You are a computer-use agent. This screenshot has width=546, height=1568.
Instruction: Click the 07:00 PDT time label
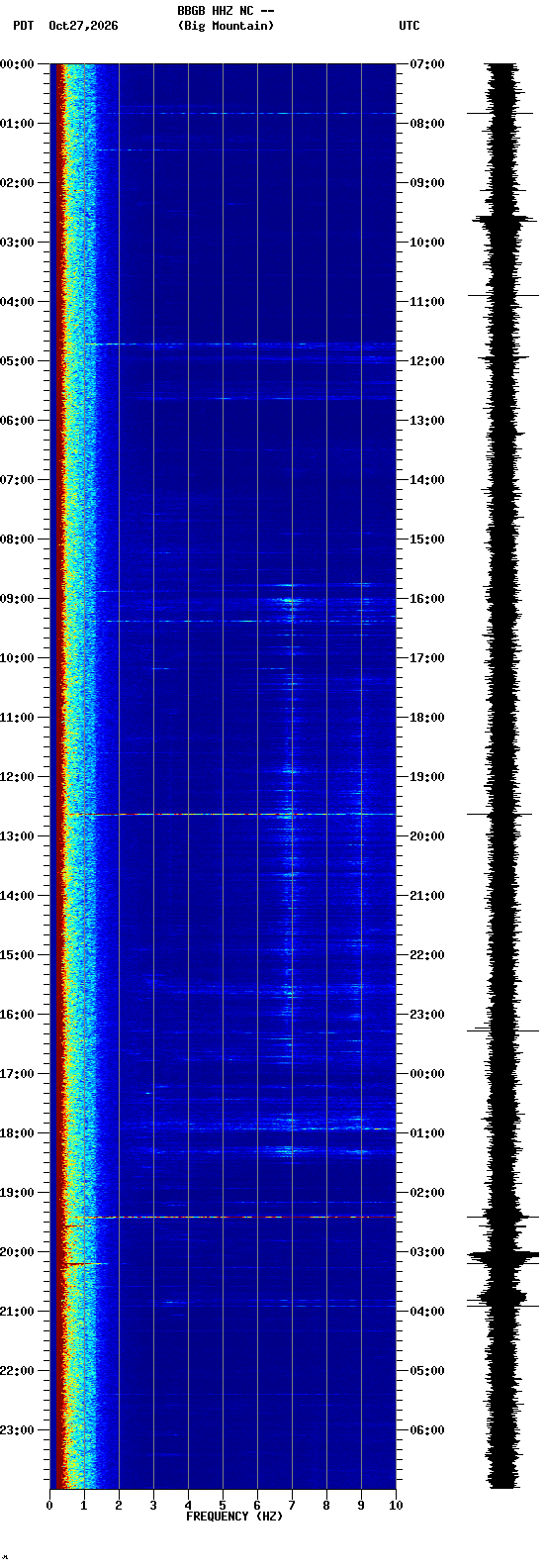[17, 480]
